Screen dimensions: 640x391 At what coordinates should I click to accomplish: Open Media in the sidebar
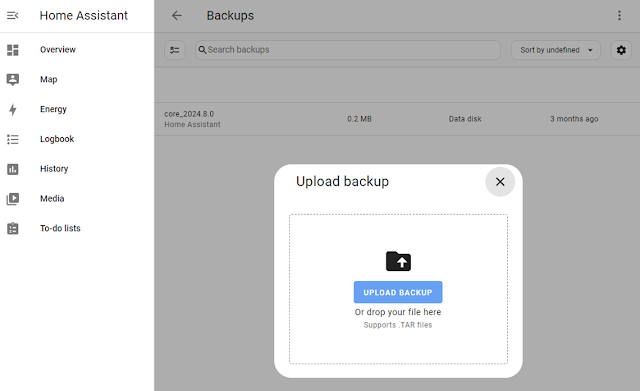click(x=52, y=199)
